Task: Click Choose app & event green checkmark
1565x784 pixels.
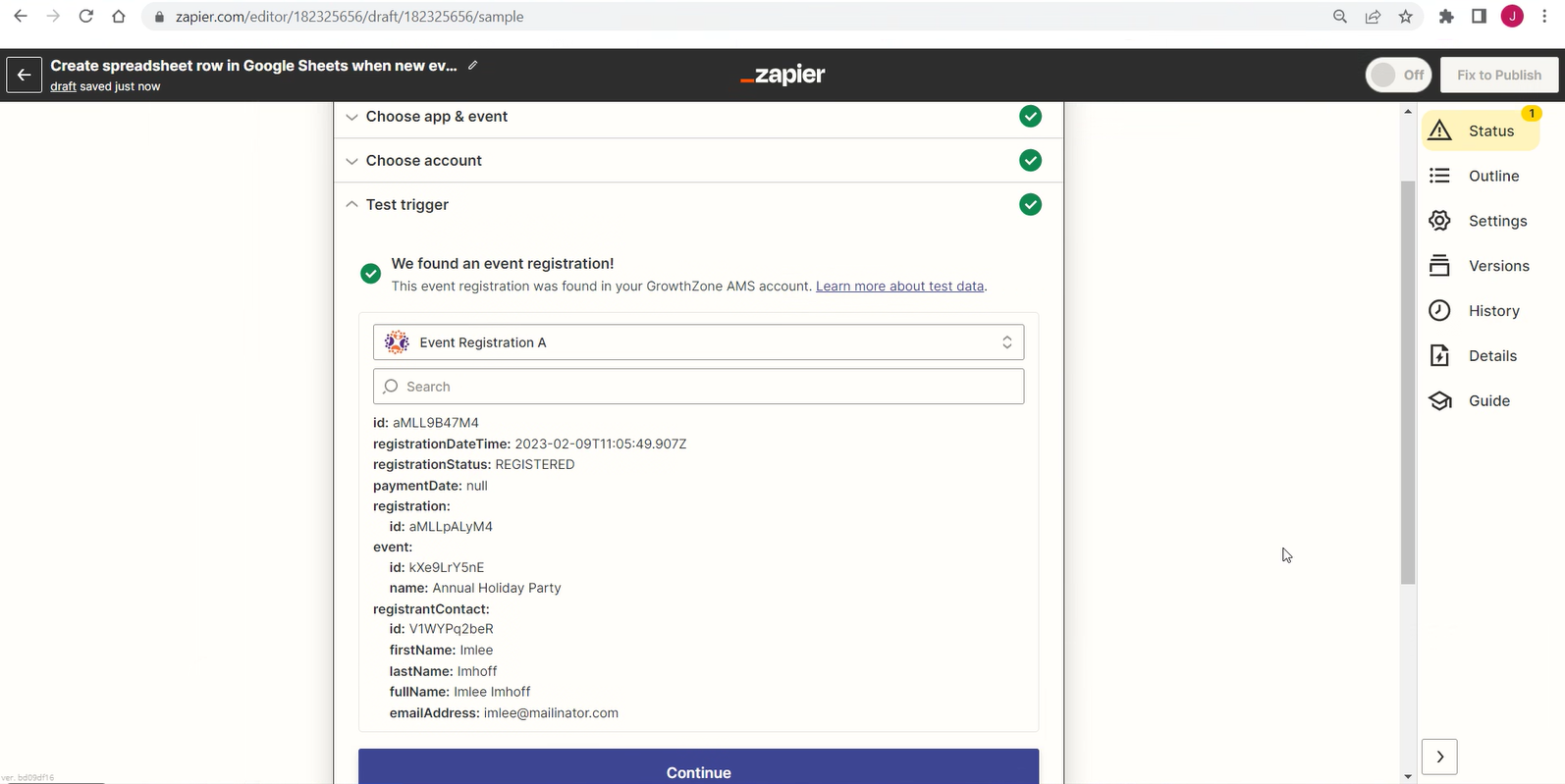Action: click(1030, 117)
